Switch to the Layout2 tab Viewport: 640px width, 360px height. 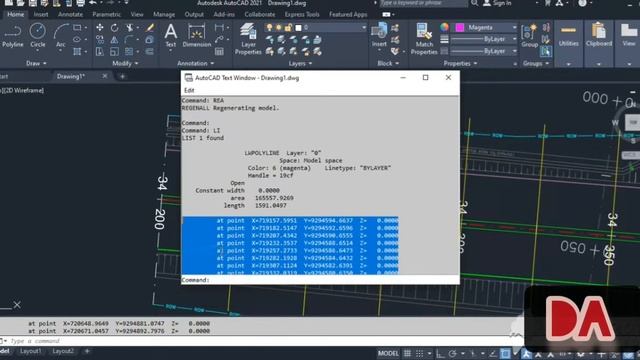(x=63, y=351)
